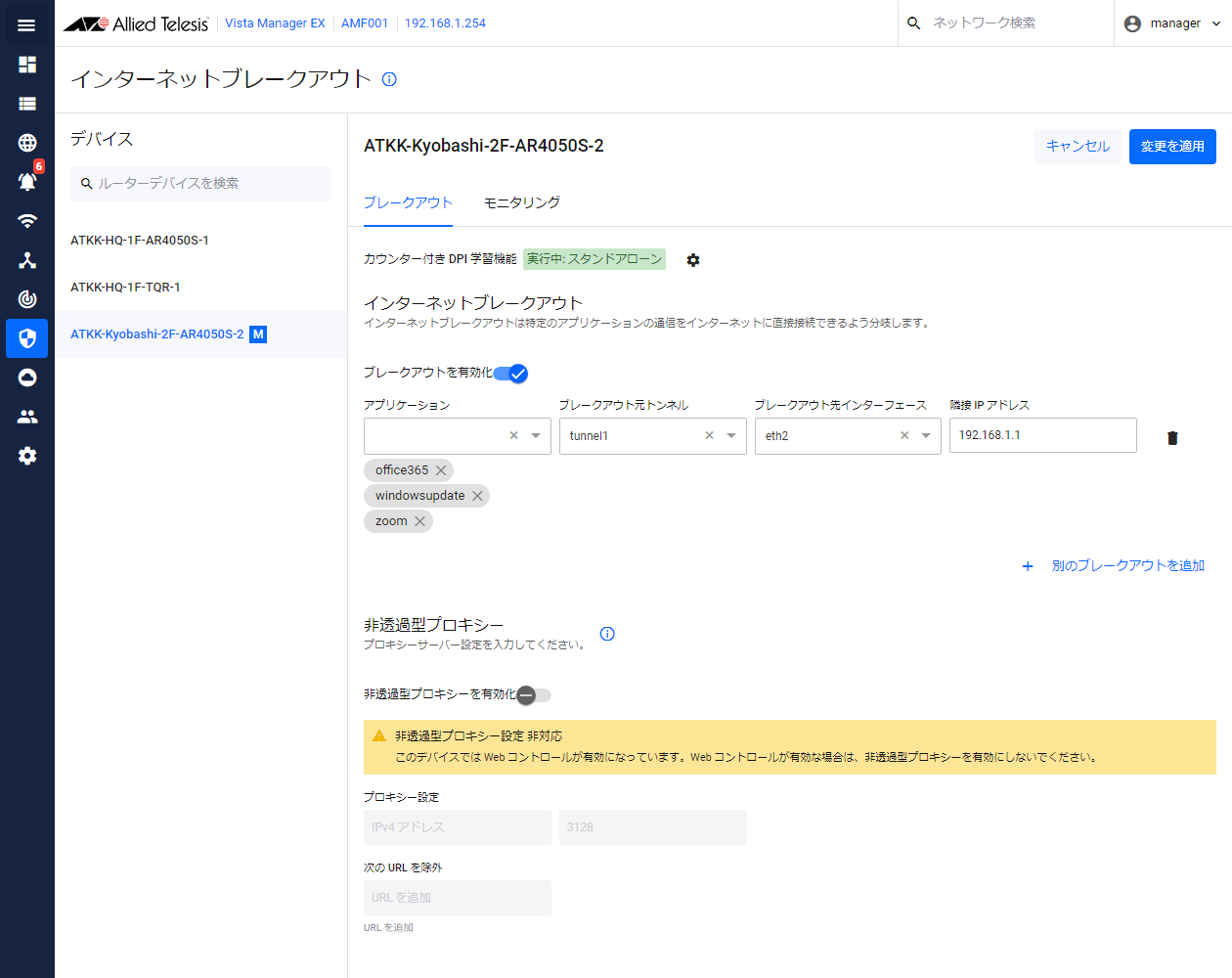The image size is (1232, 978).
Task: Open the system settings gear in sidebar
Action: click(27, 456)
